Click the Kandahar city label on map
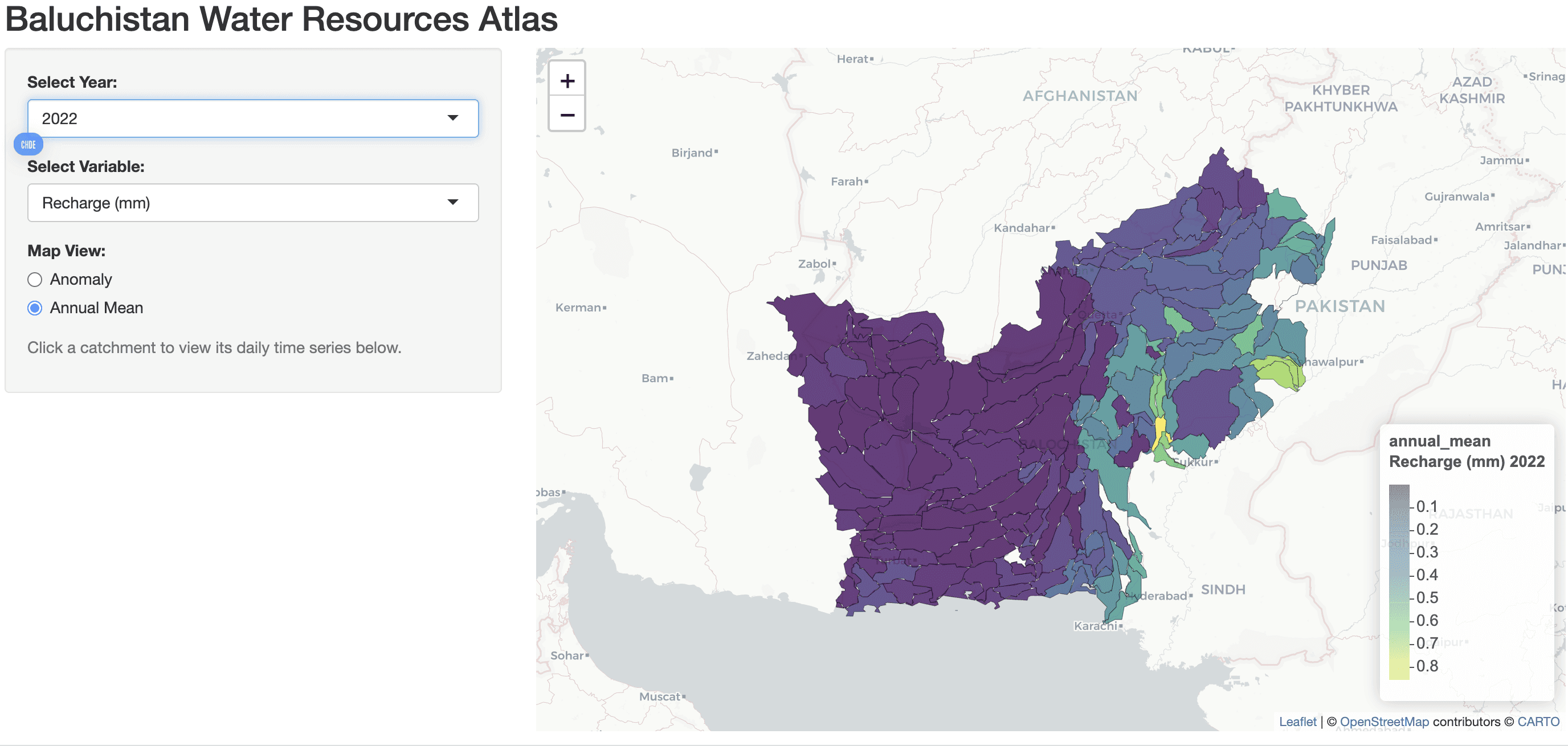 tap(1022, 228)
